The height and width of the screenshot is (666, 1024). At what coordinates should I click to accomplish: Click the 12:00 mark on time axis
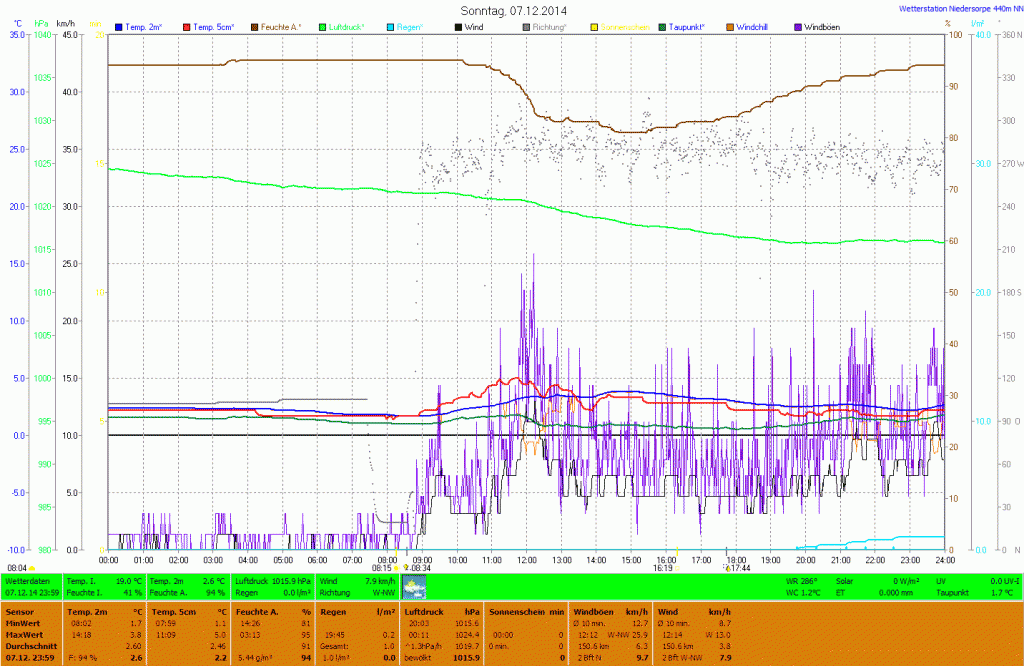tap(527, 559)
